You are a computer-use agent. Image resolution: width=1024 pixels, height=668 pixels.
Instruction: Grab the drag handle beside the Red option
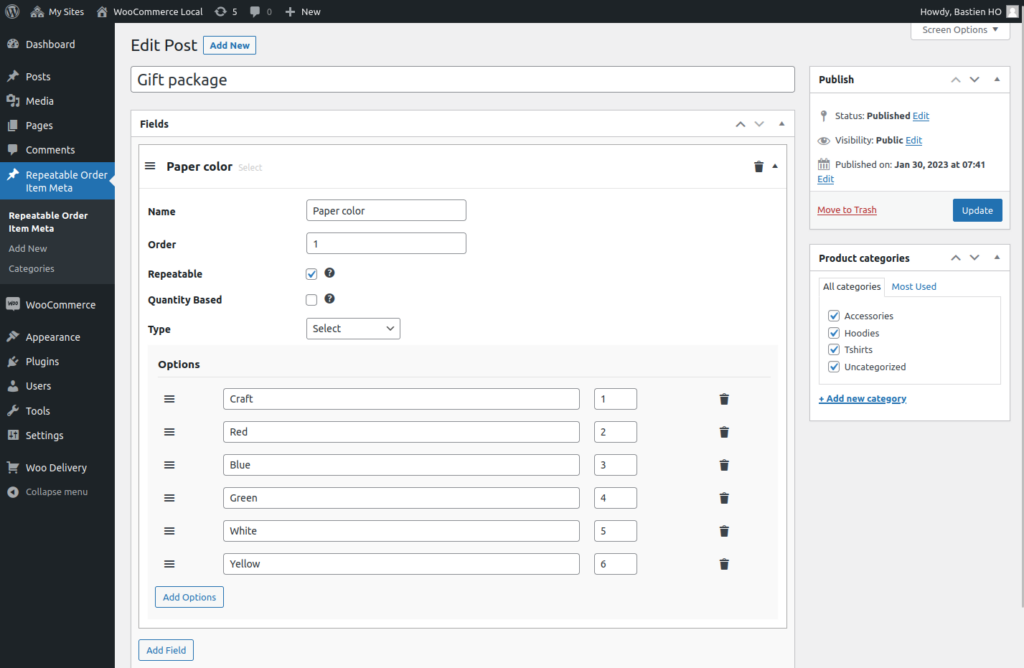click(169, 432)
